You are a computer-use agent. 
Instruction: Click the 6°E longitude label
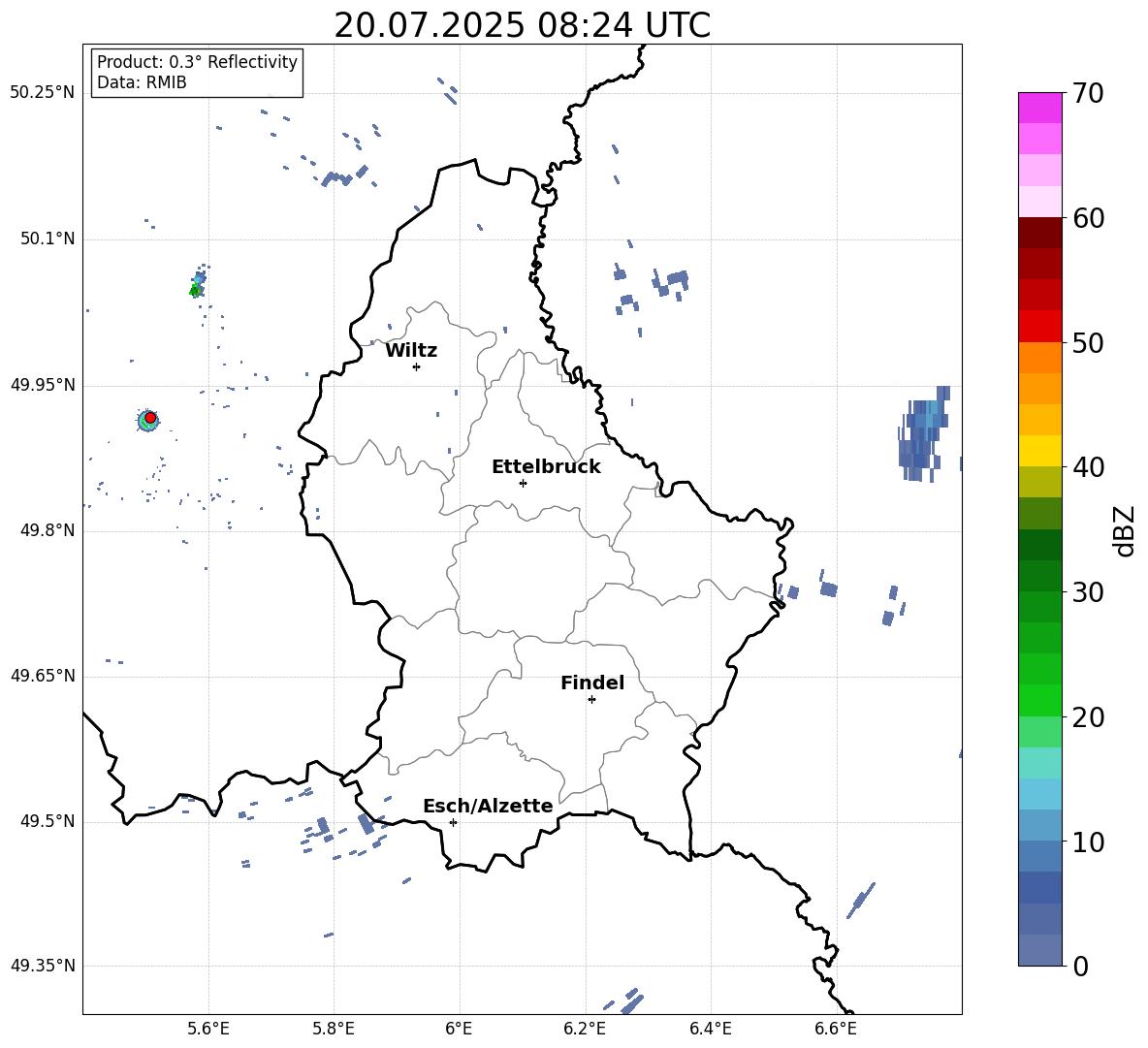click(459, 1029)
